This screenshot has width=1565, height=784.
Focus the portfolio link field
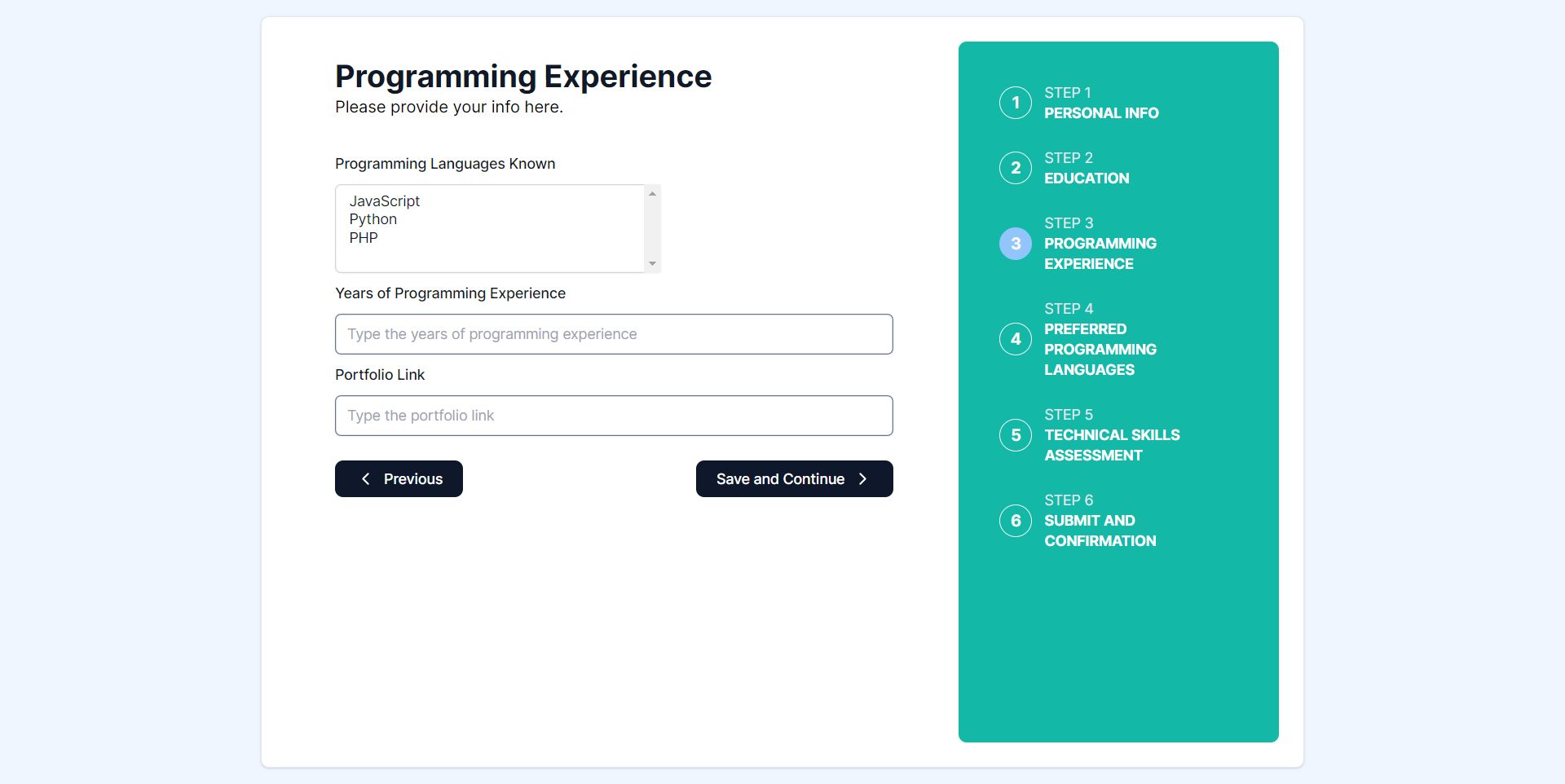(614, 416)
